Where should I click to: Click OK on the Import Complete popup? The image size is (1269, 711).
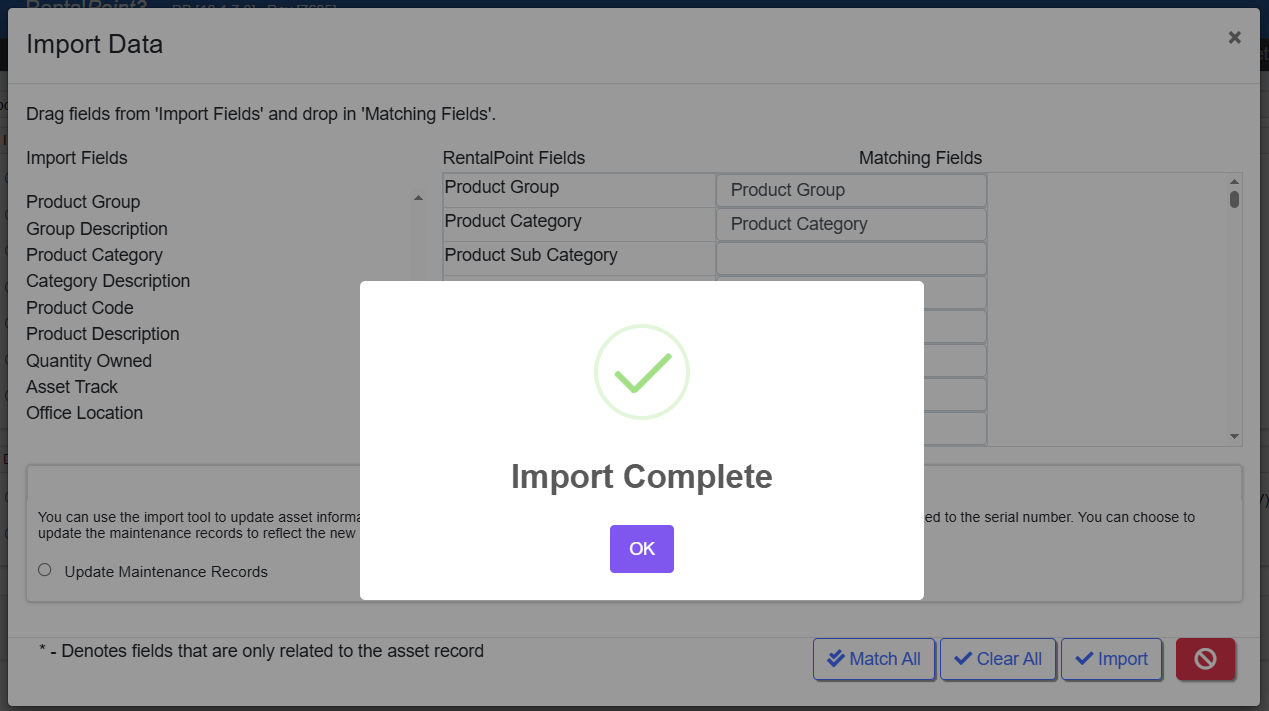641,549
